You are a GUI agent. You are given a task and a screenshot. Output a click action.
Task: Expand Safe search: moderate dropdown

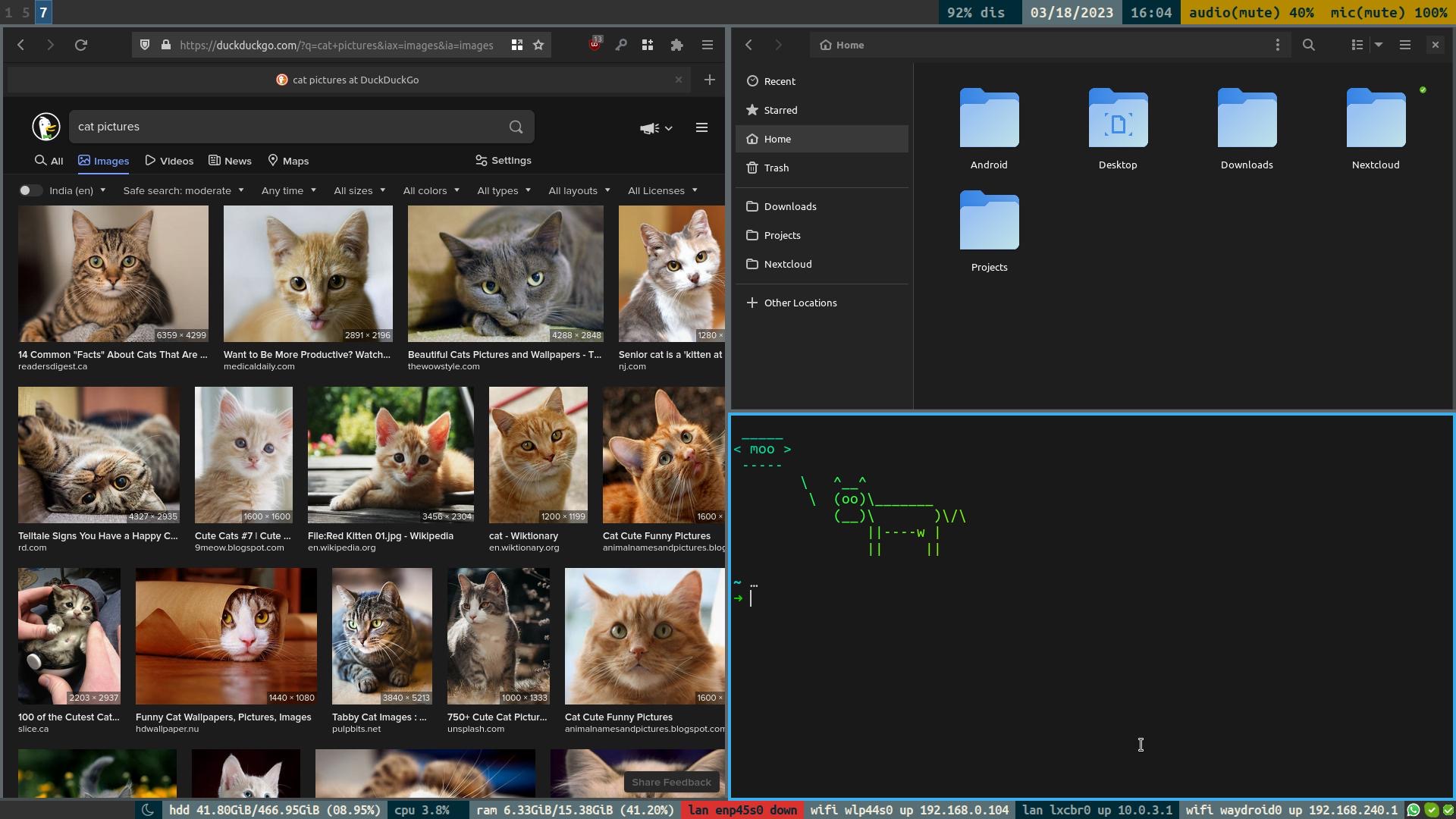pyautogui.click(x=183, y=191)
